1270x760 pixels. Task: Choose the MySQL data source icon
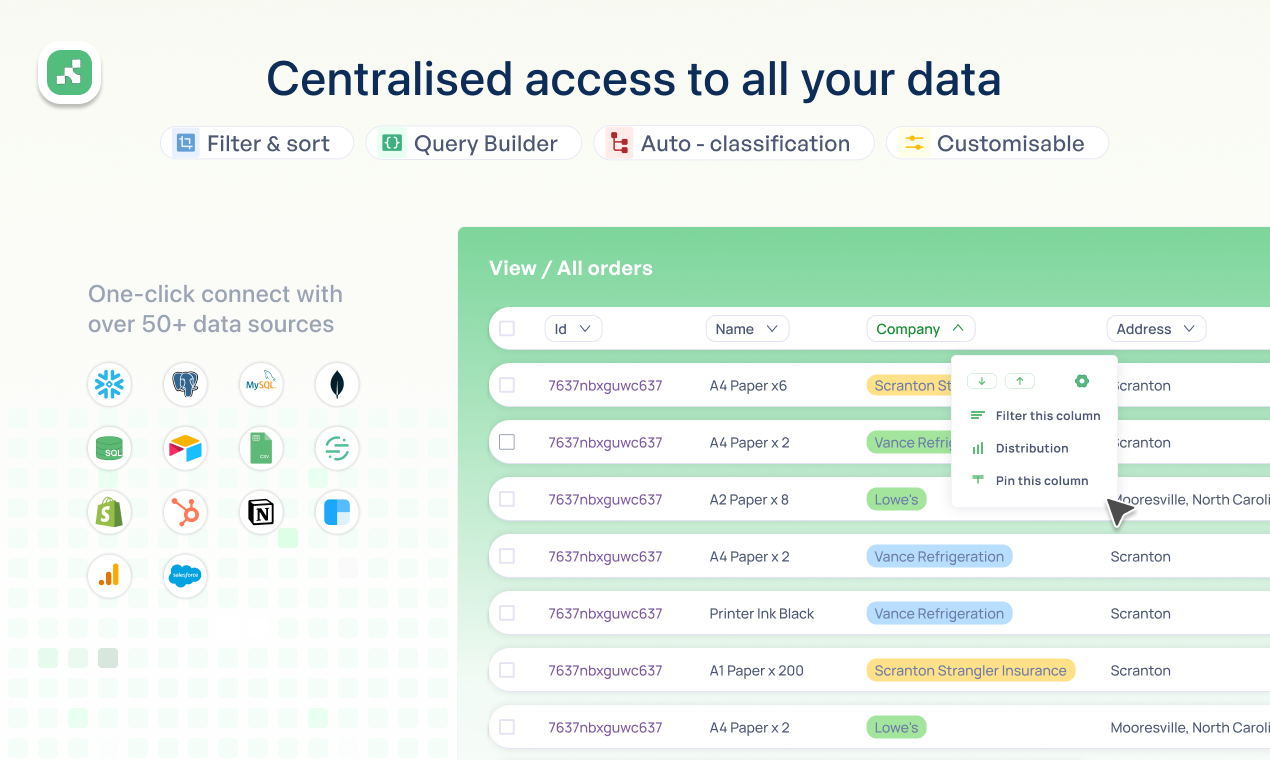261,385
